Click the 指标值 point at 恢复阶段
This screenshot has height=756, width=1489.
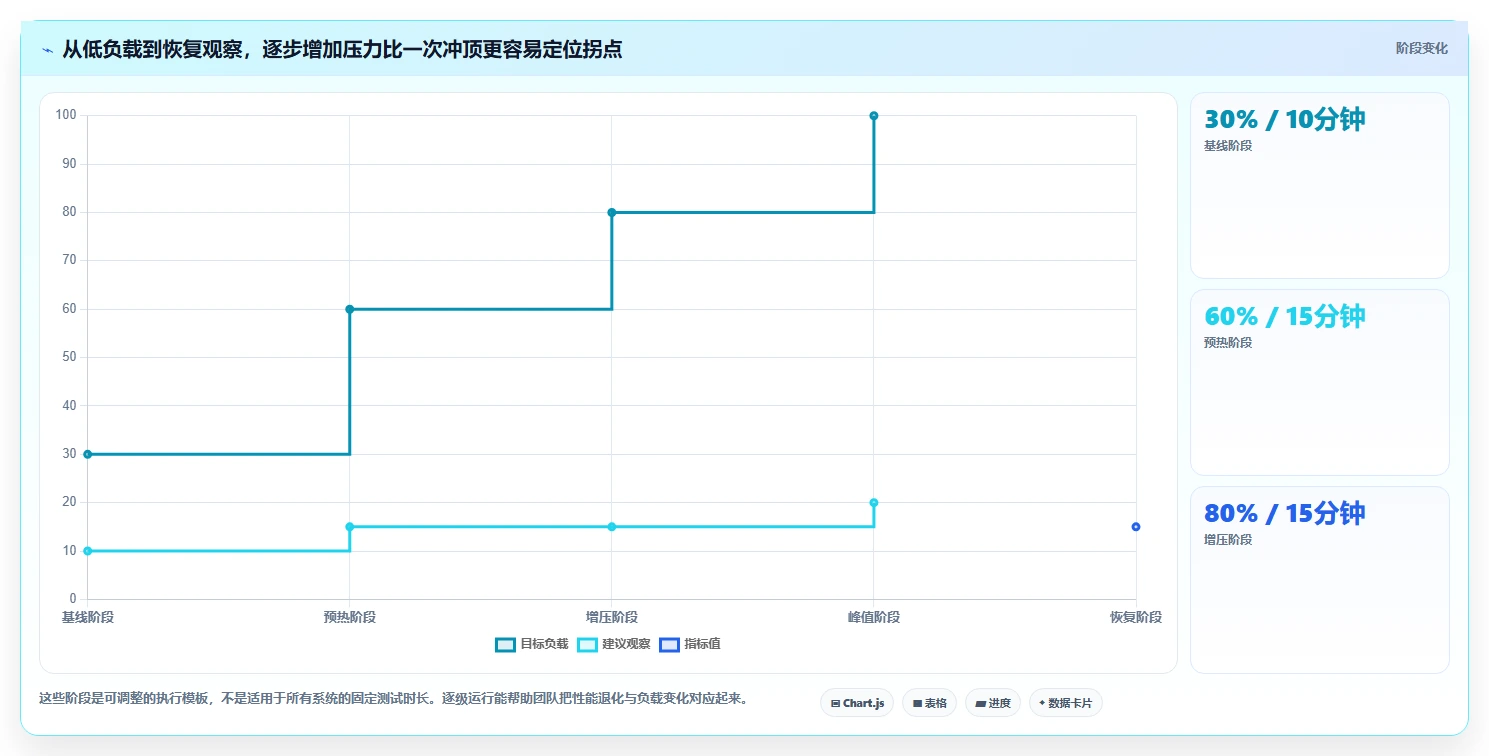pos(1136,527)
